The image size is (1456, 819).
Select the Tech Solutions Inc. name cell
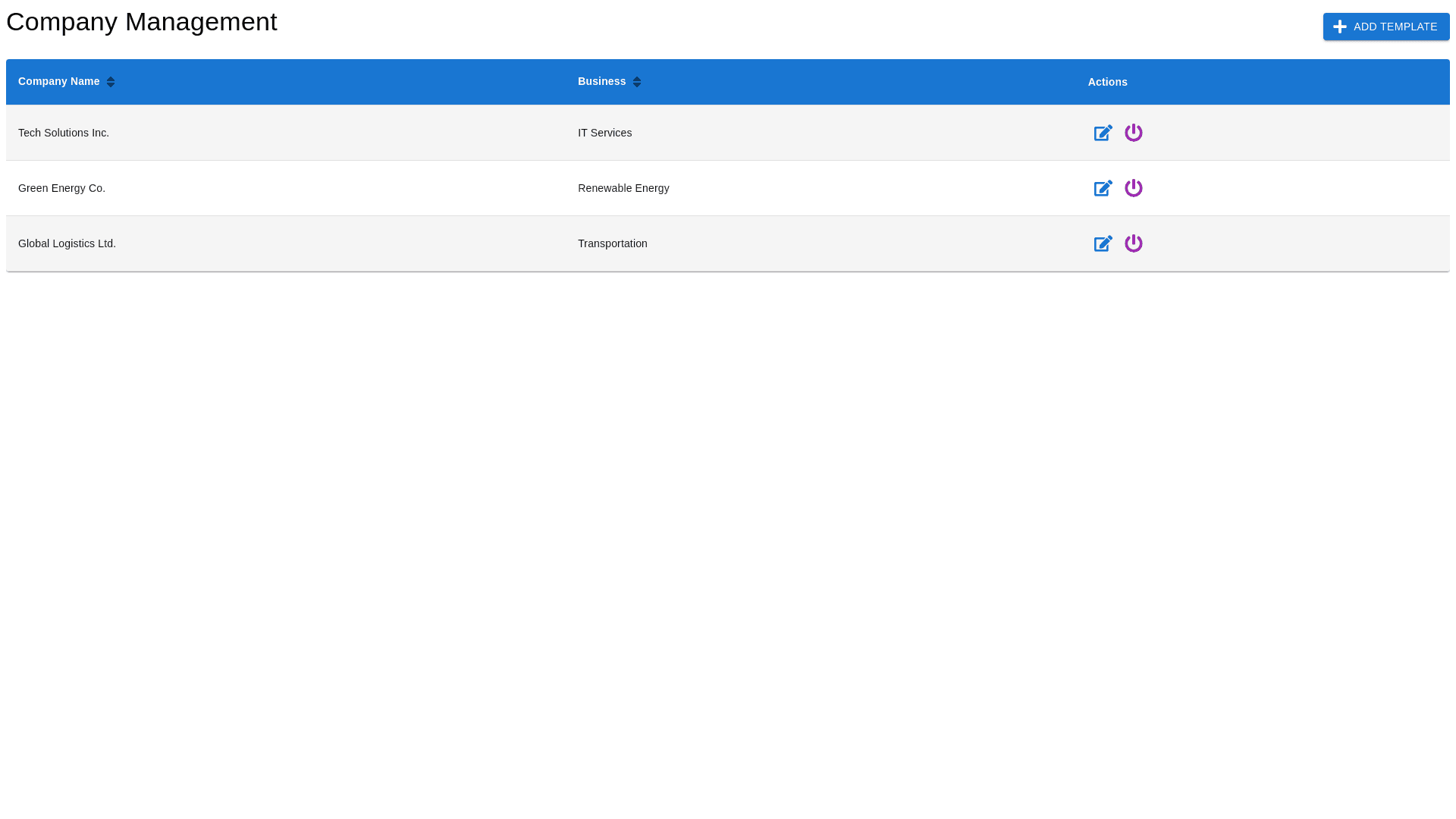[64, 133]
